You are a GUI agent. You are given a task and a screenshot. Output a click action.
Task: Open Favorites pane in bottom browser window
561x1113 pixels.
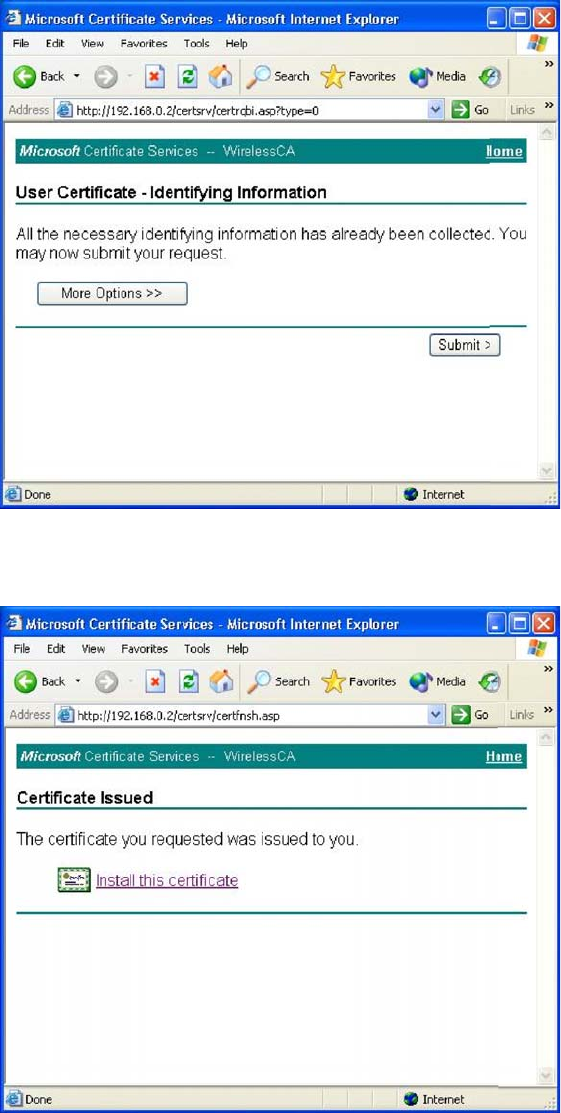click(x=359, y=682)
